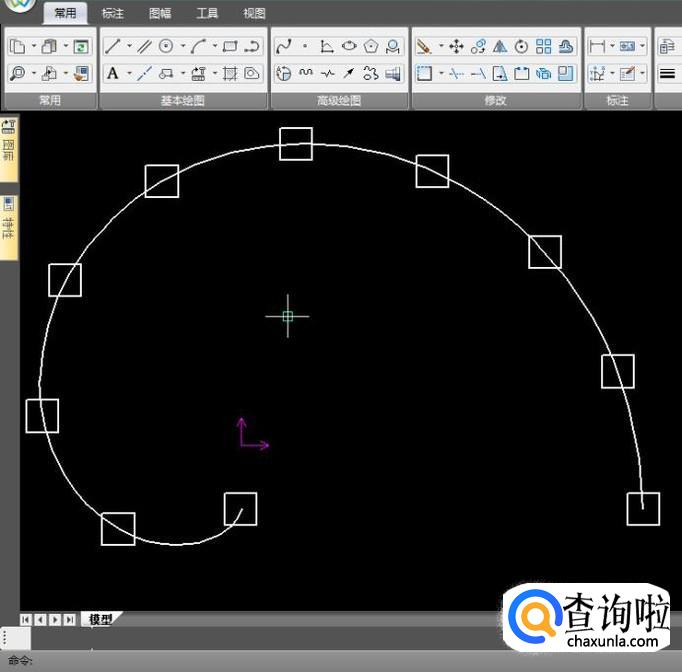
Task: Expand the Line tool dropdown arrow
Action: tap(129, 46)
